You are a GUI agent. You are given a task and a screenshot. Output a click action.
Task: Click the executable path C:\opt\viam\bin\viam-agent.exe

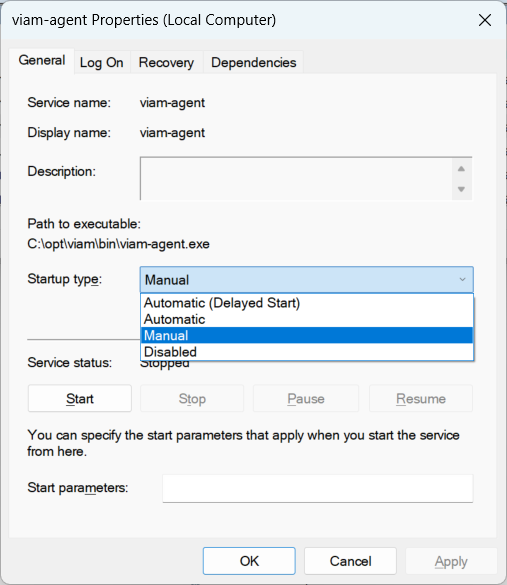(x=118, y=244)
